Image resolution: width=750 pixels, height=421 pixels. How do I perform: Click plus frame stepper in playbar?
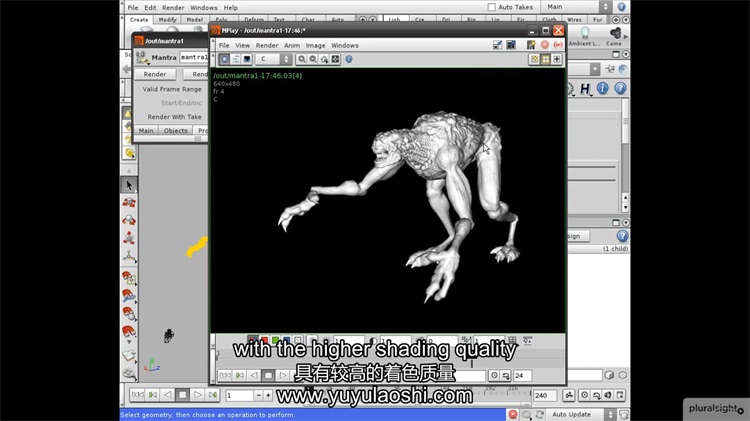pyautogui.click(x=268, y=395)
